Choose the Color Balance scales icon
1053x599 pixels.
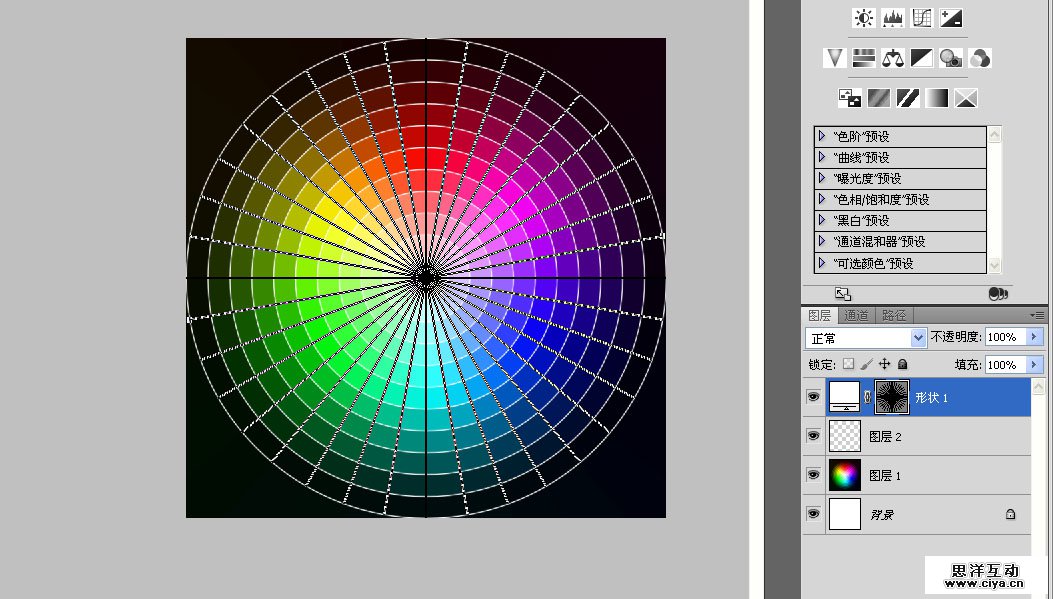[x=892, y=58]
